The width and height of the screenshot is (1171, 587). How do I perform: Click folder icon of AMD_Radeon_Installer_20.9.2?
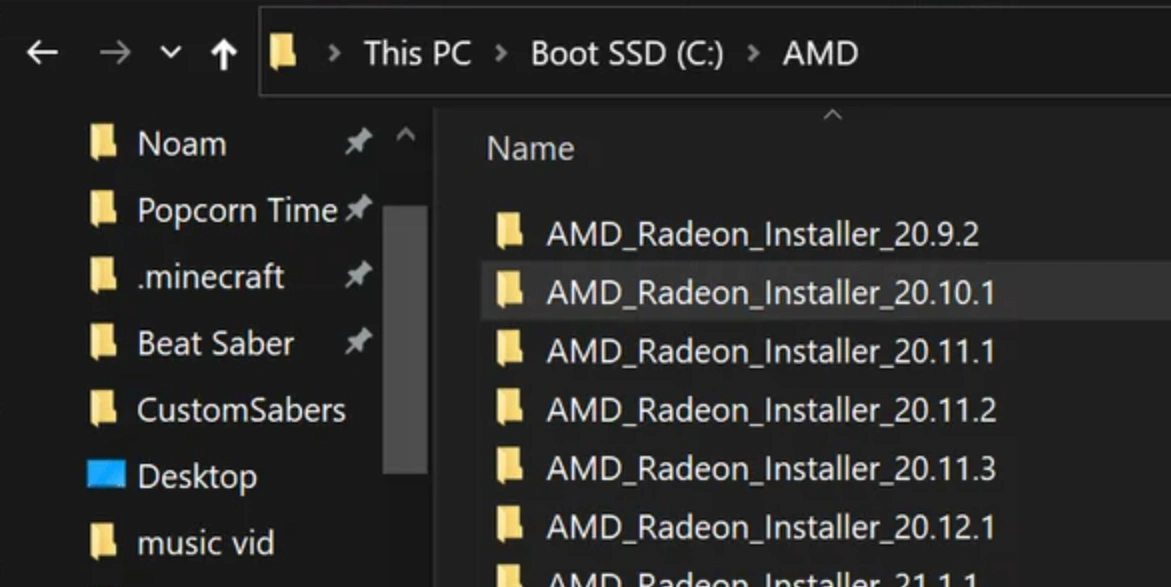(509, 231)
